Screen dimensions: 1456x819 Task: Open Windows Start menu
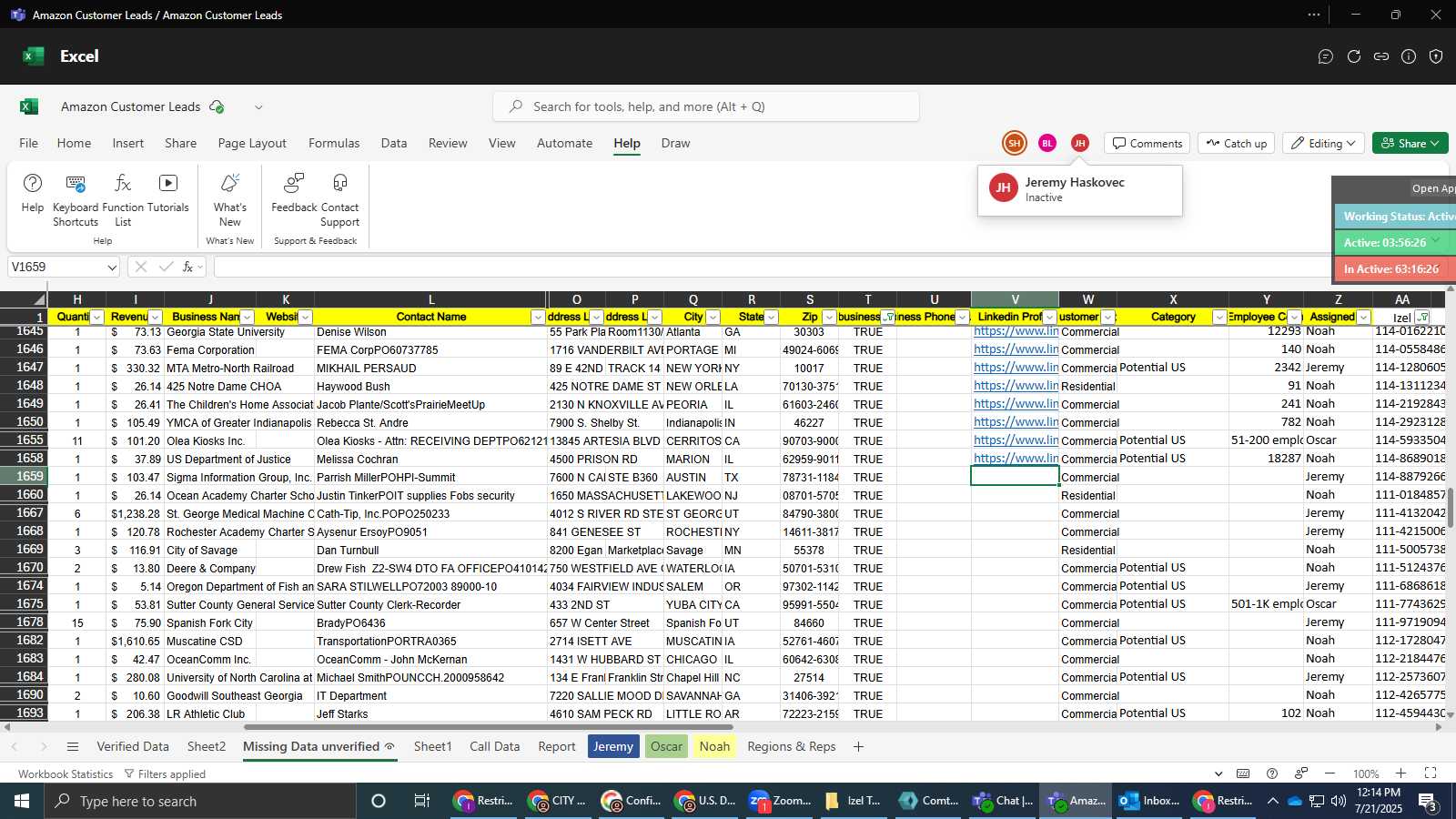click(x=22, y=801)
